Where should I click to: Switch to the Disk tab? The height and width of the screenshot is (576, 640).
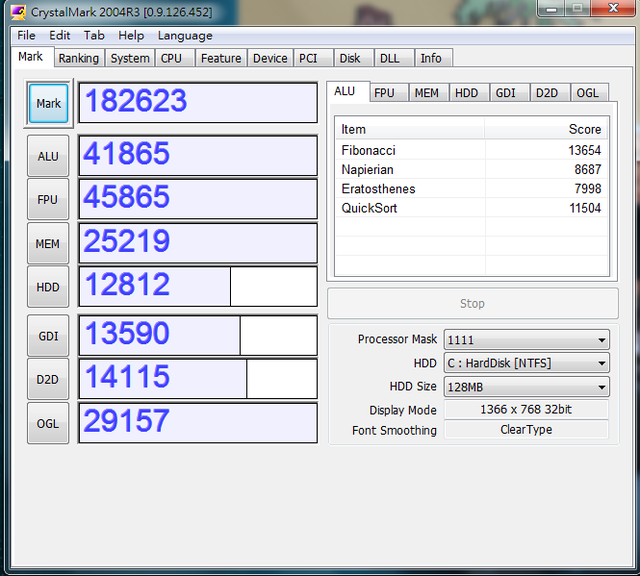(x=353, y=58)
